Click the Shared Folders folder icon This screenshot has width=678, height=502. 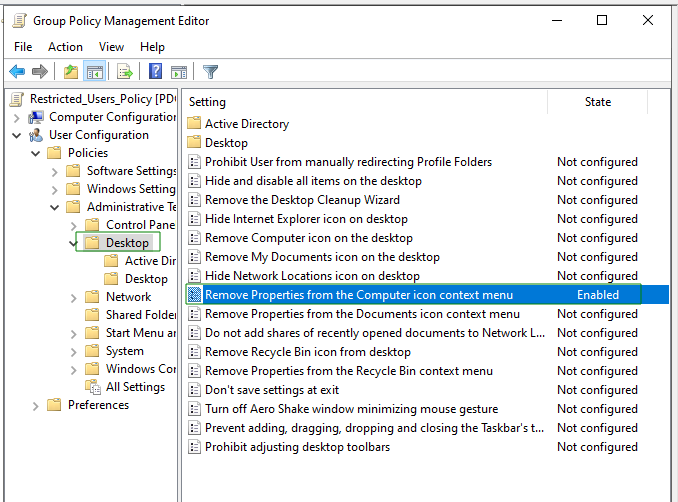92,315
